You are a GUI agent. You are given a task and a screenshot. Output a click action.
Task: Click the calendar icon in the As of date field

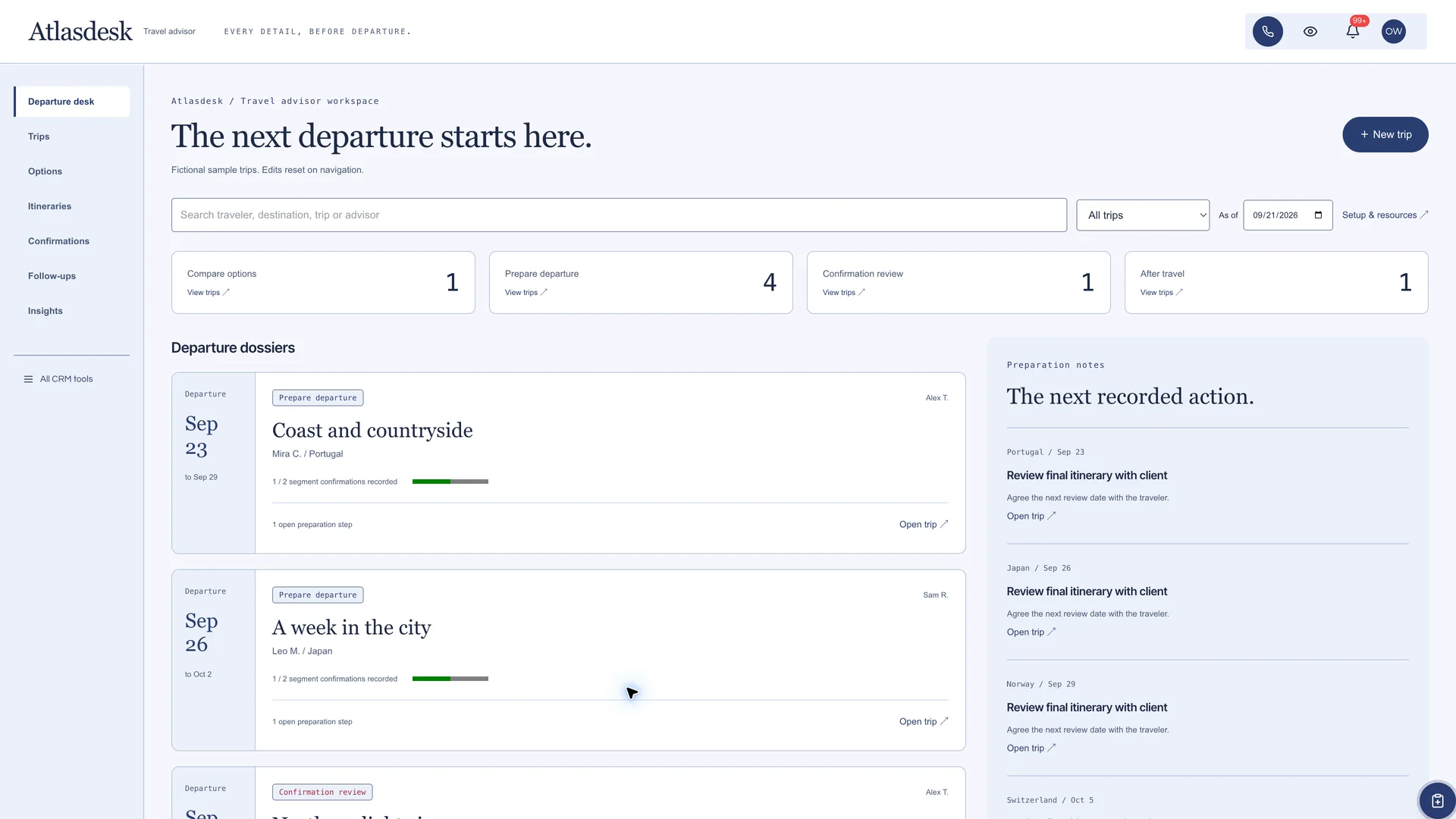[x=1318, y=215]
